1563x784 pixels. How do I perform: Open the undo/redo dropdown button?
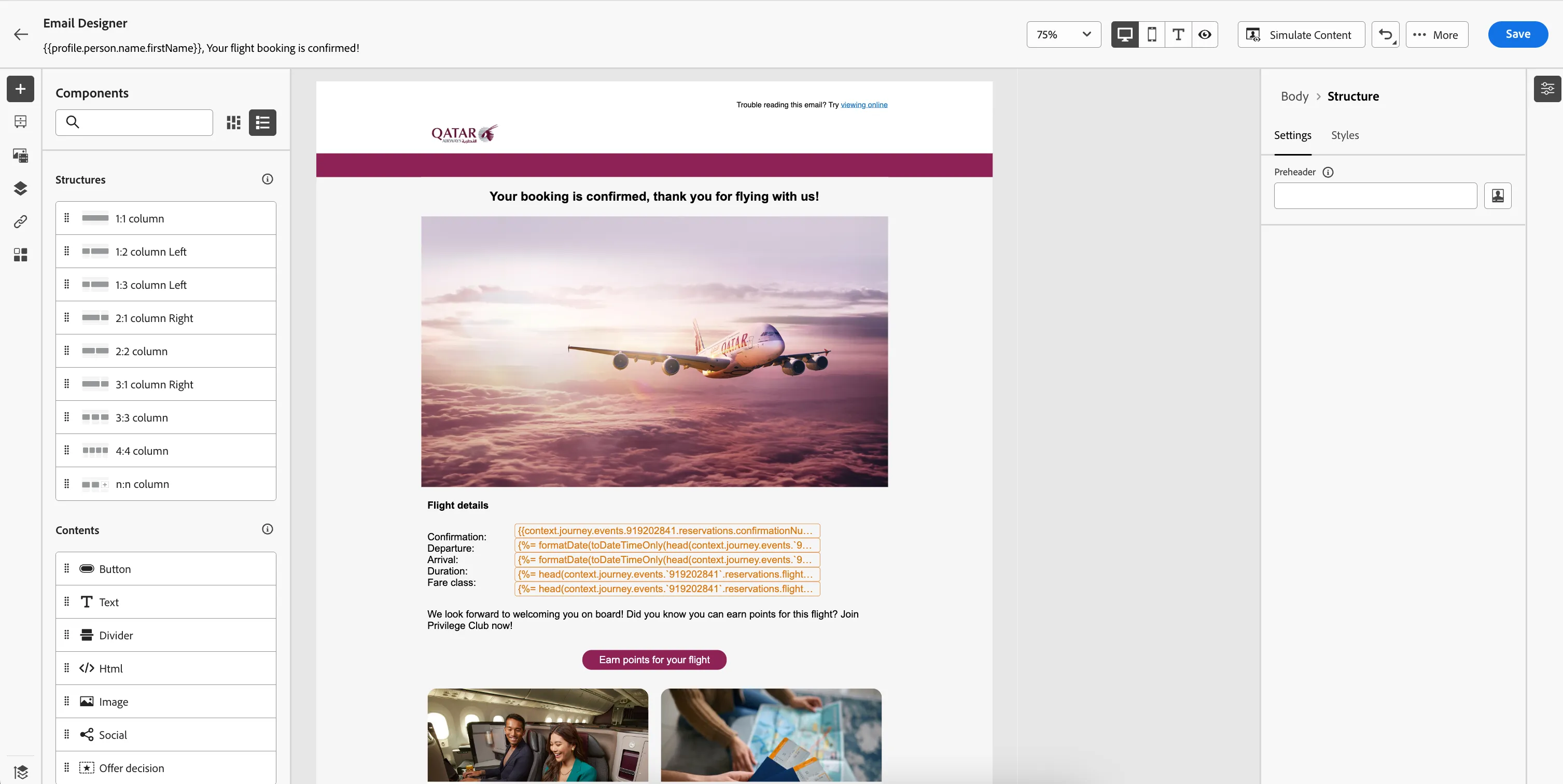pos(1385,35)
